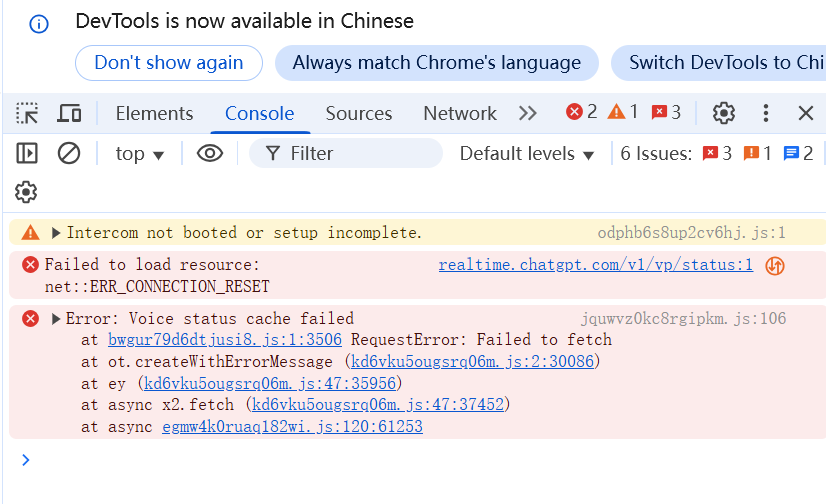The image size is (826, 504).
Task: Expand the Intercom not booted warning
Action: point(57,233)
